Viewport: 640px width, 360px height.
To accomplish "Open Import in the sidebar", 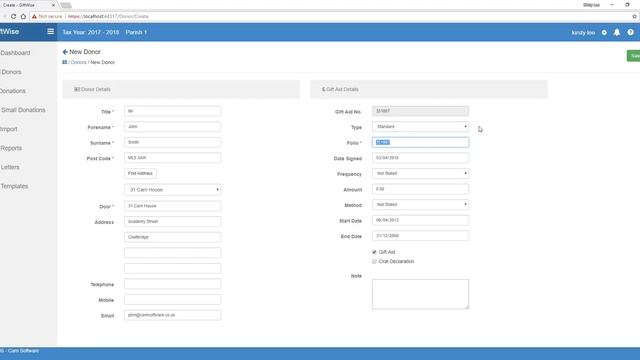I will [9, 129].
